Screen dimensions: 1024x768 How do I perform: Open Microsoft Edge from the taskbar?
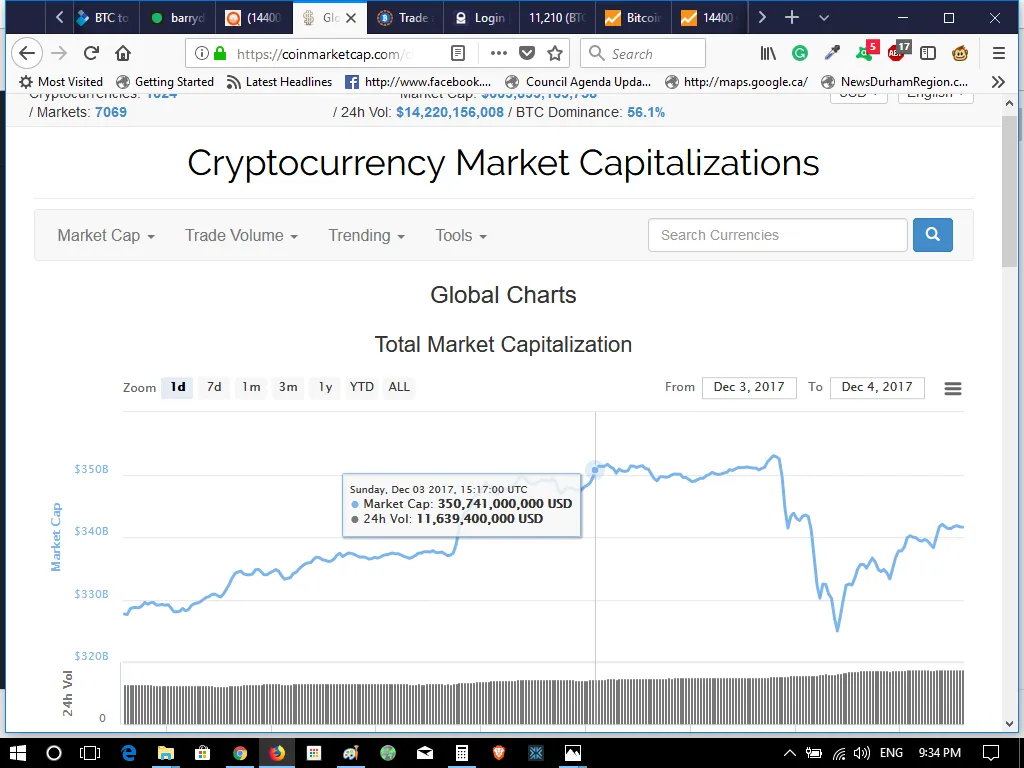[x=129, y=753]
